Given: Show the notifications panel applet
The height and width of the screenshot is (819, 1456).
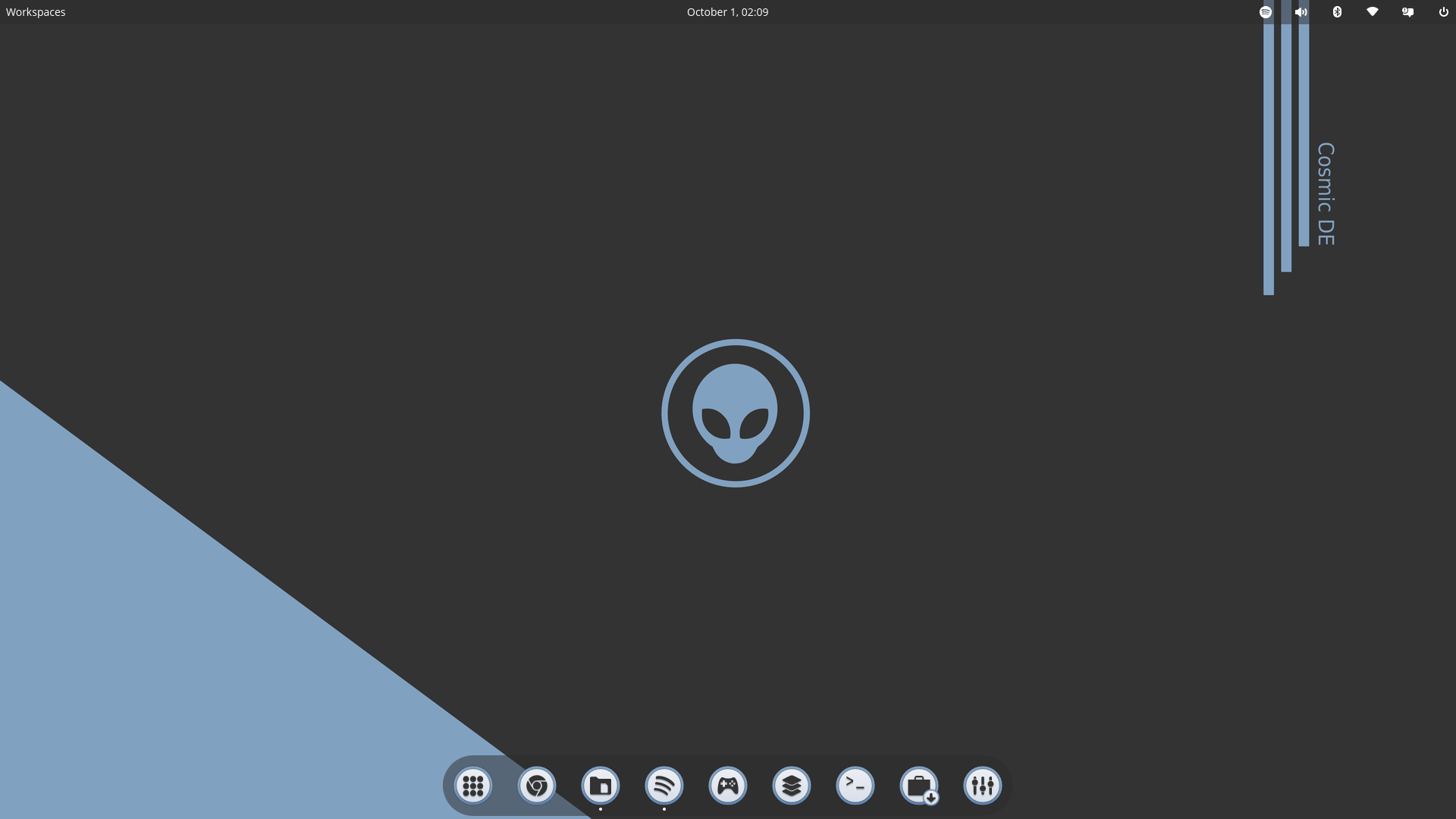Looking at the screenshot, I should (1408, 12).
